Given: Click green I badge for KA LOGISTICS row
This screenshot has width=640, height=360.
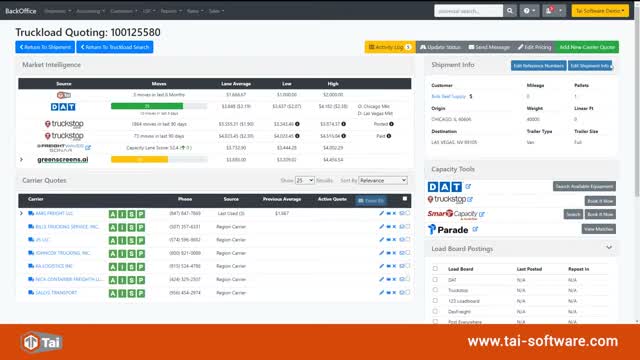Looking at the screenshot, I should tap(122, 267).
